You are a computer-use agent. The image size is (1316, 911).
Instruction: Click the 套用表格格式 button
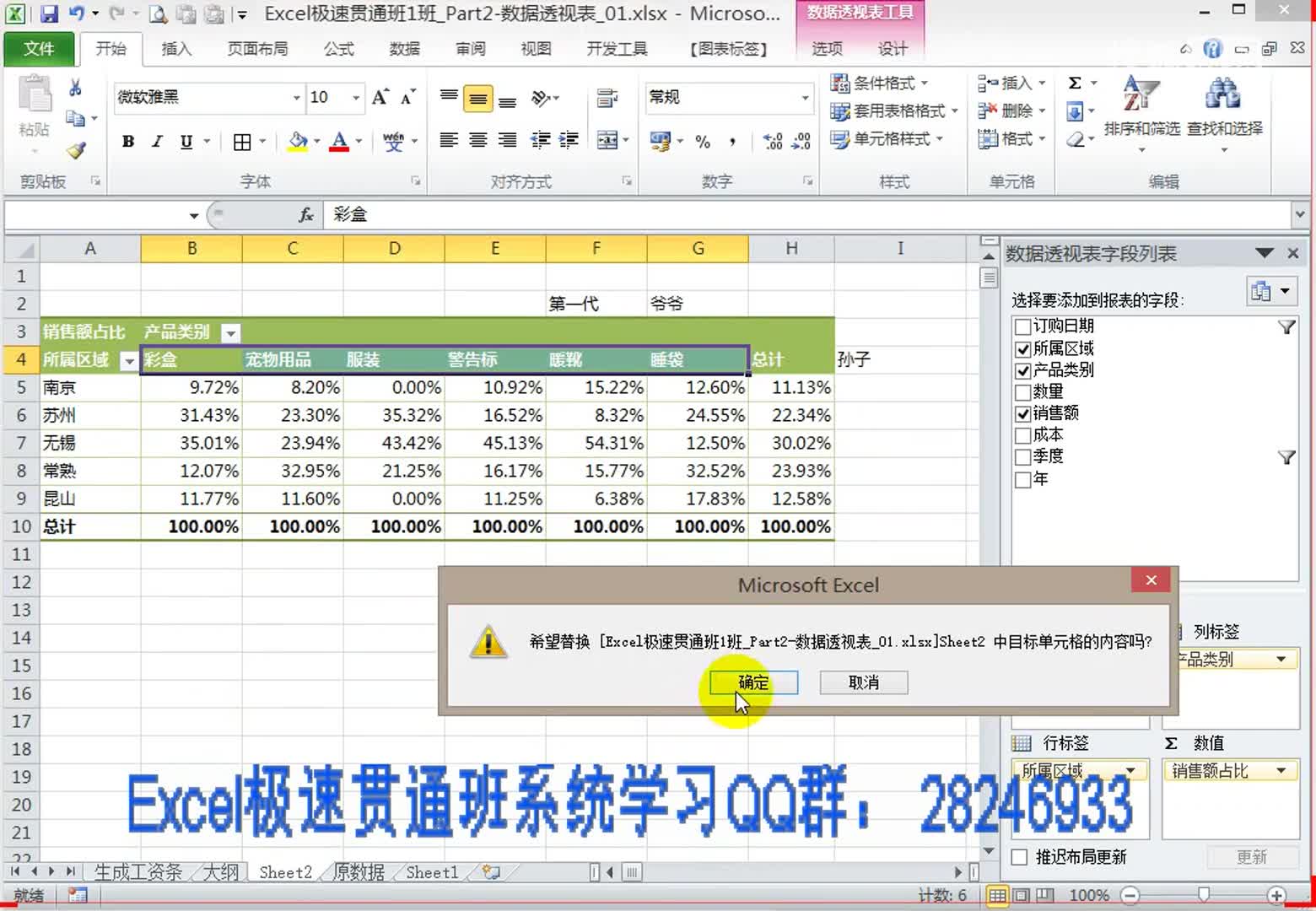(895, 111)
